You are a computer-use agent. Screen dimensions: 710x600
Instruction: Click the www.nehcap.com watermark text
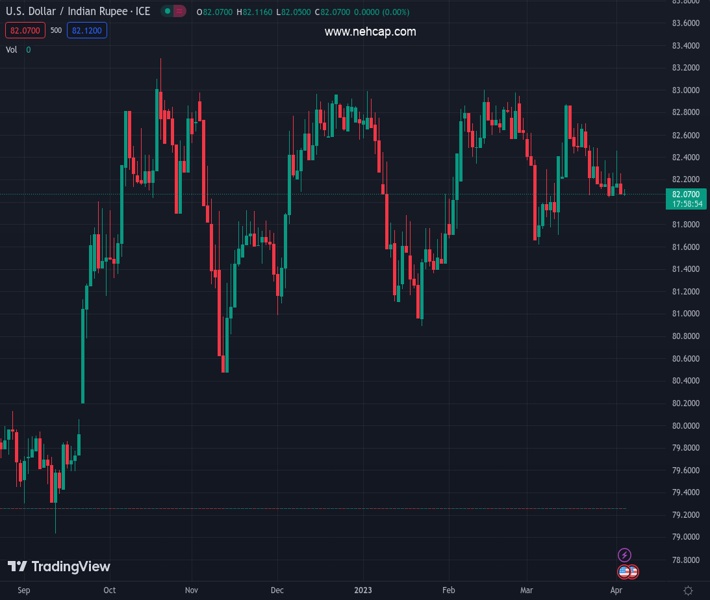(370, 32)
